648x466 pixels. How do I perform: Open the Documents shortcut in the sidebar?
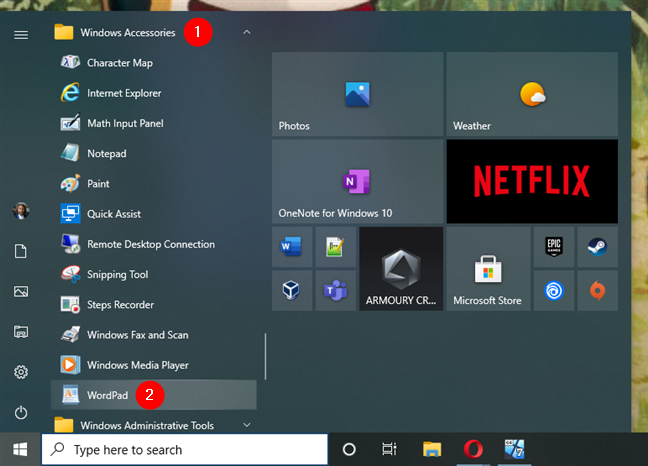click(x=21, y=251)
